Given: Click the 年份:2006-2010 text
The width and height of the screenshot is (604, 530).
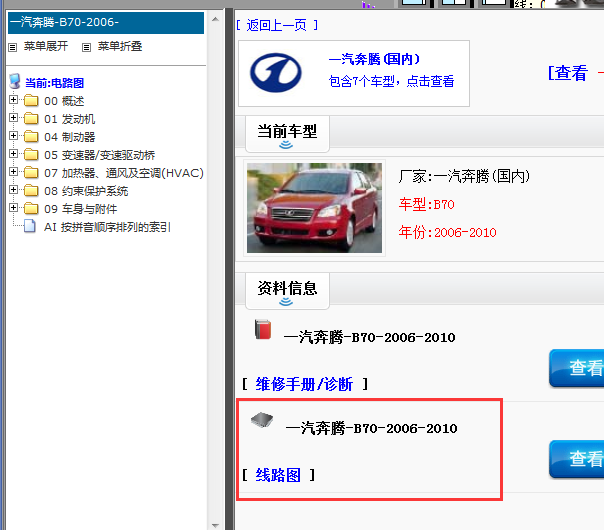Looking at the screenshot, I should 447,233.
